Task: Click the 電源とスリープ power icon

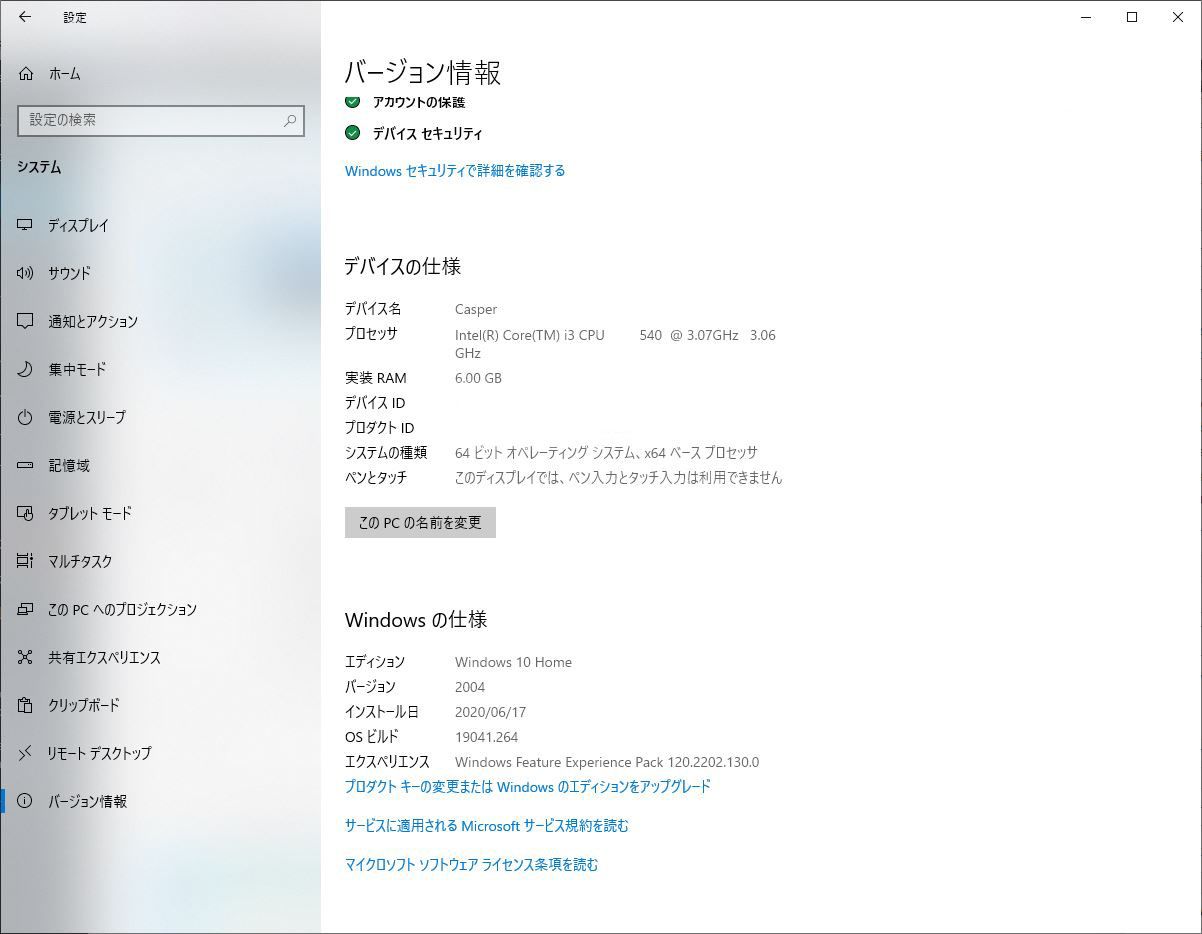Action: pyautogui.click(x=26, y=417)
